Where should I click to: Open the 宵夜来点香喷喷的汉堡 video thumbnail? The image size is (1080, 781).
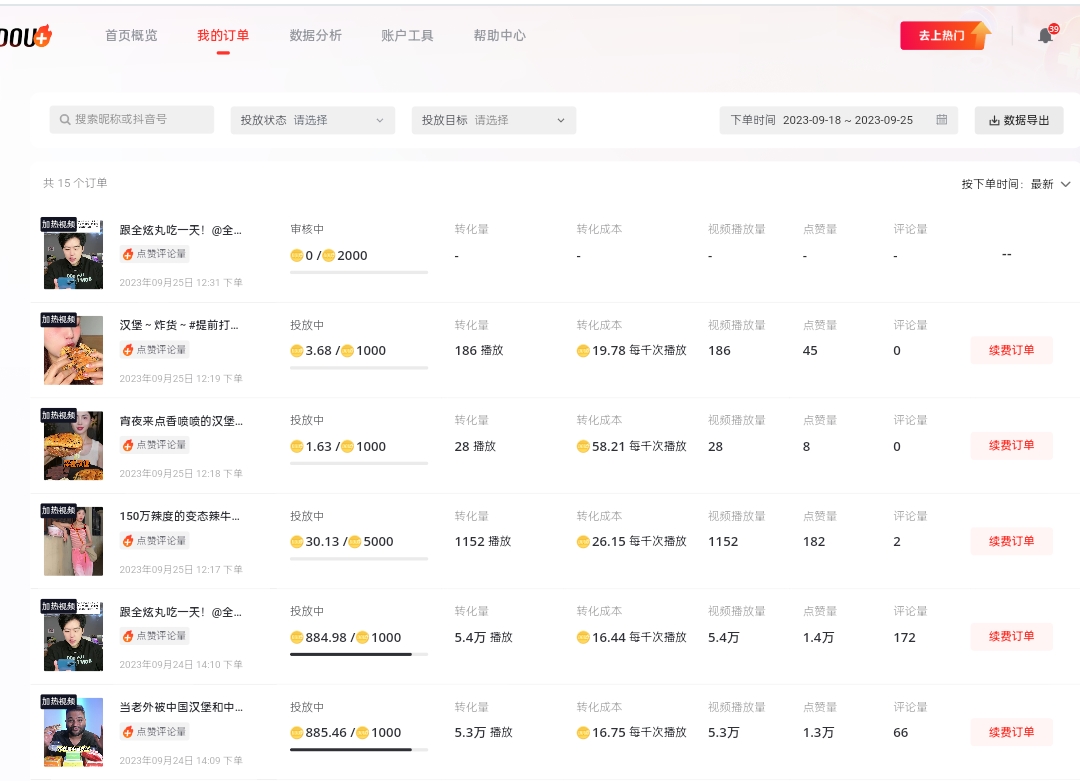(73, 446)
